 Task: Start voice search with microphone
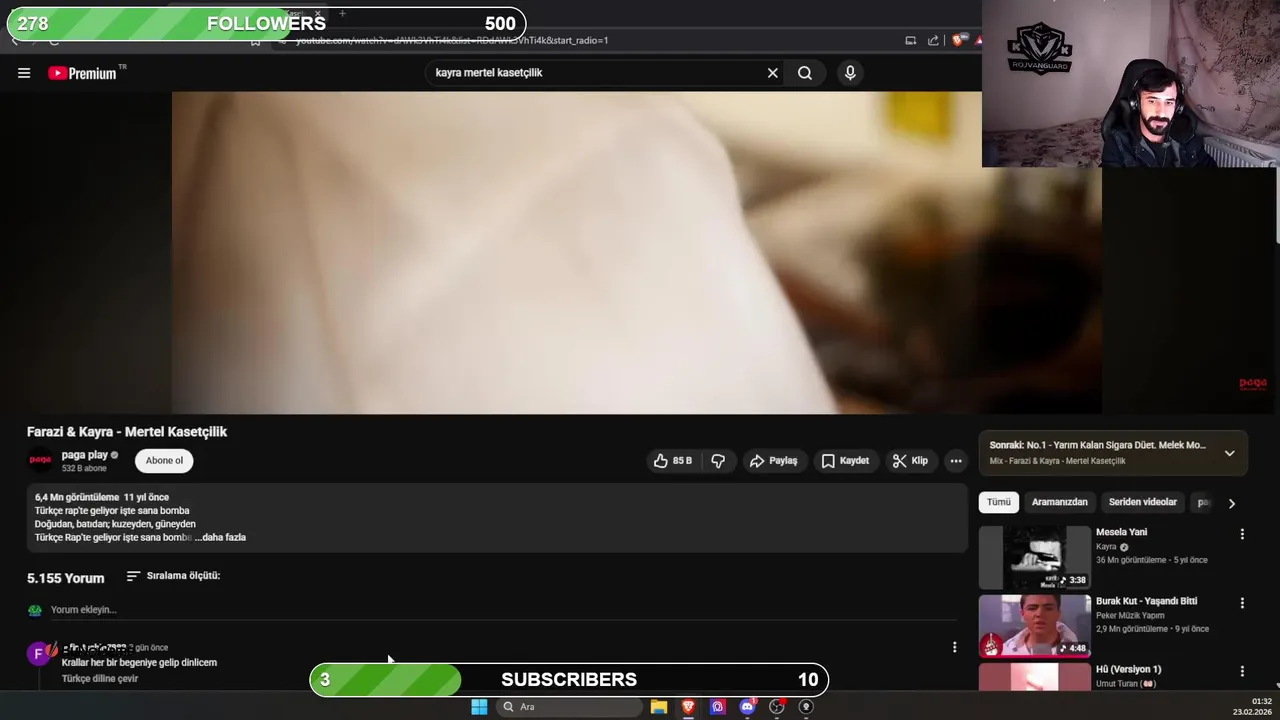[x=850, y=73]
